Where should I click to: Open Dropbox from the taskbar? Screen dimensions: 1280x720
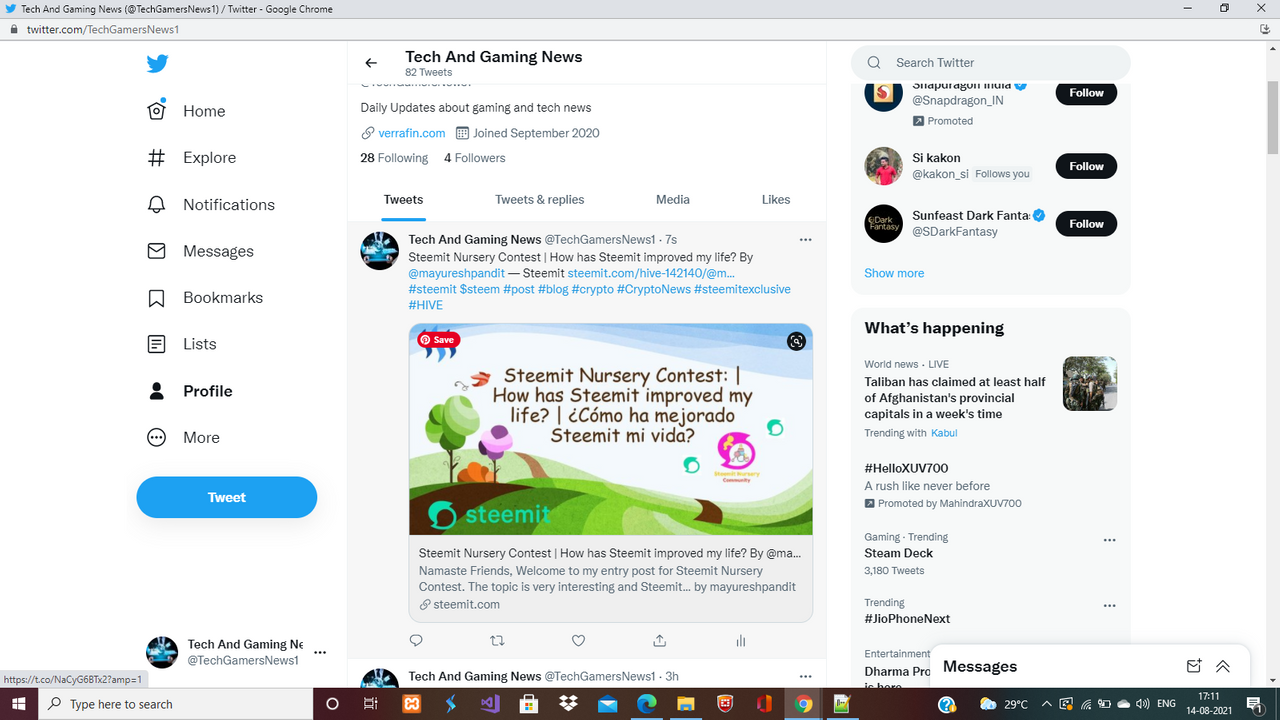[x=568, y=704]
